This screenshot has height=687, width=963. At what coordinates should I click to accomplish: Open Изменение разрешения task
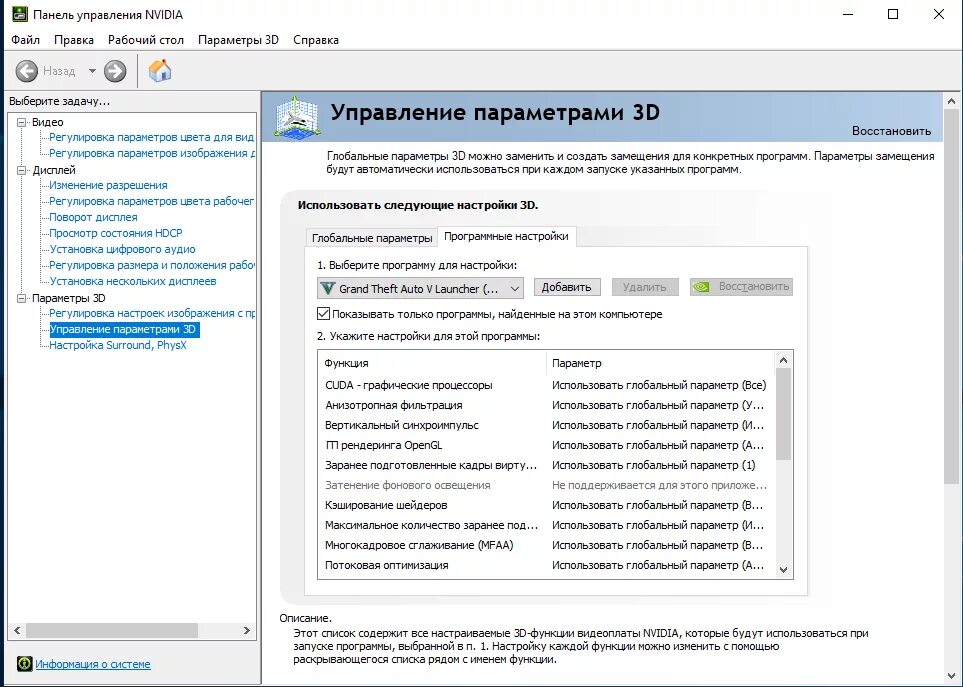pos(108,185)
